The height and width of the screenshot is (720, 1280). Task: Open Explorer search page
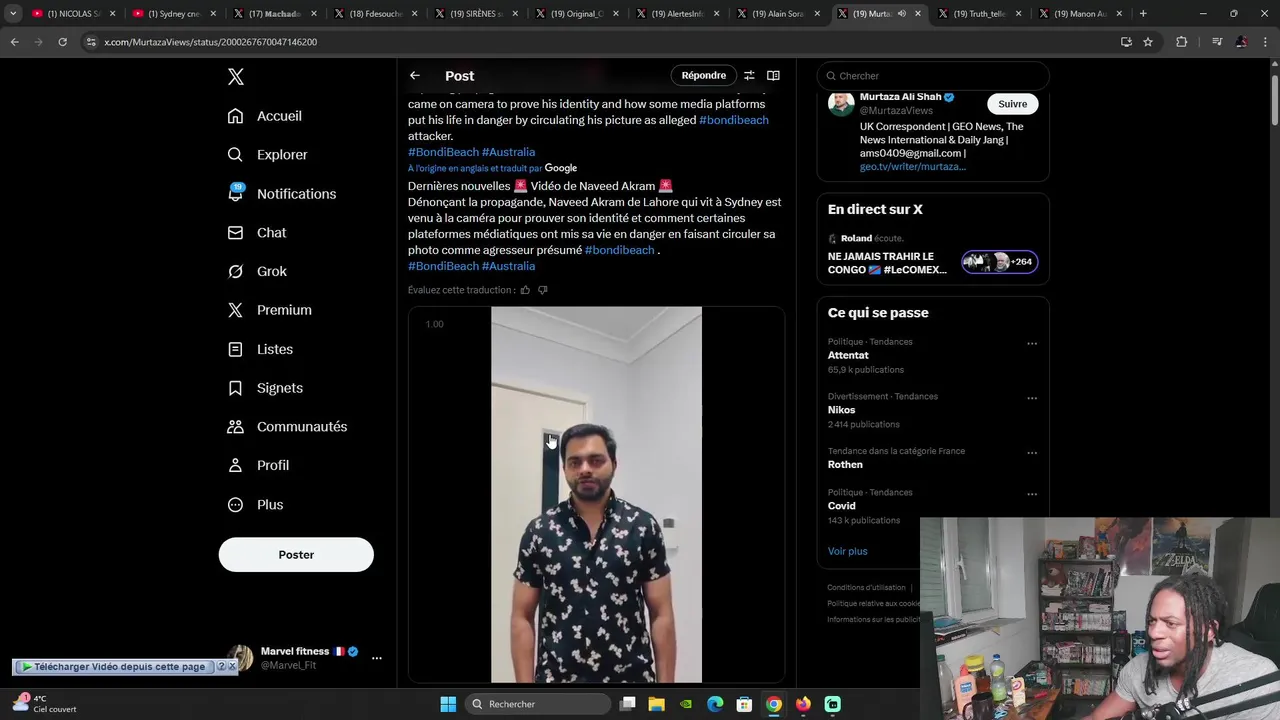click(268, 155)
